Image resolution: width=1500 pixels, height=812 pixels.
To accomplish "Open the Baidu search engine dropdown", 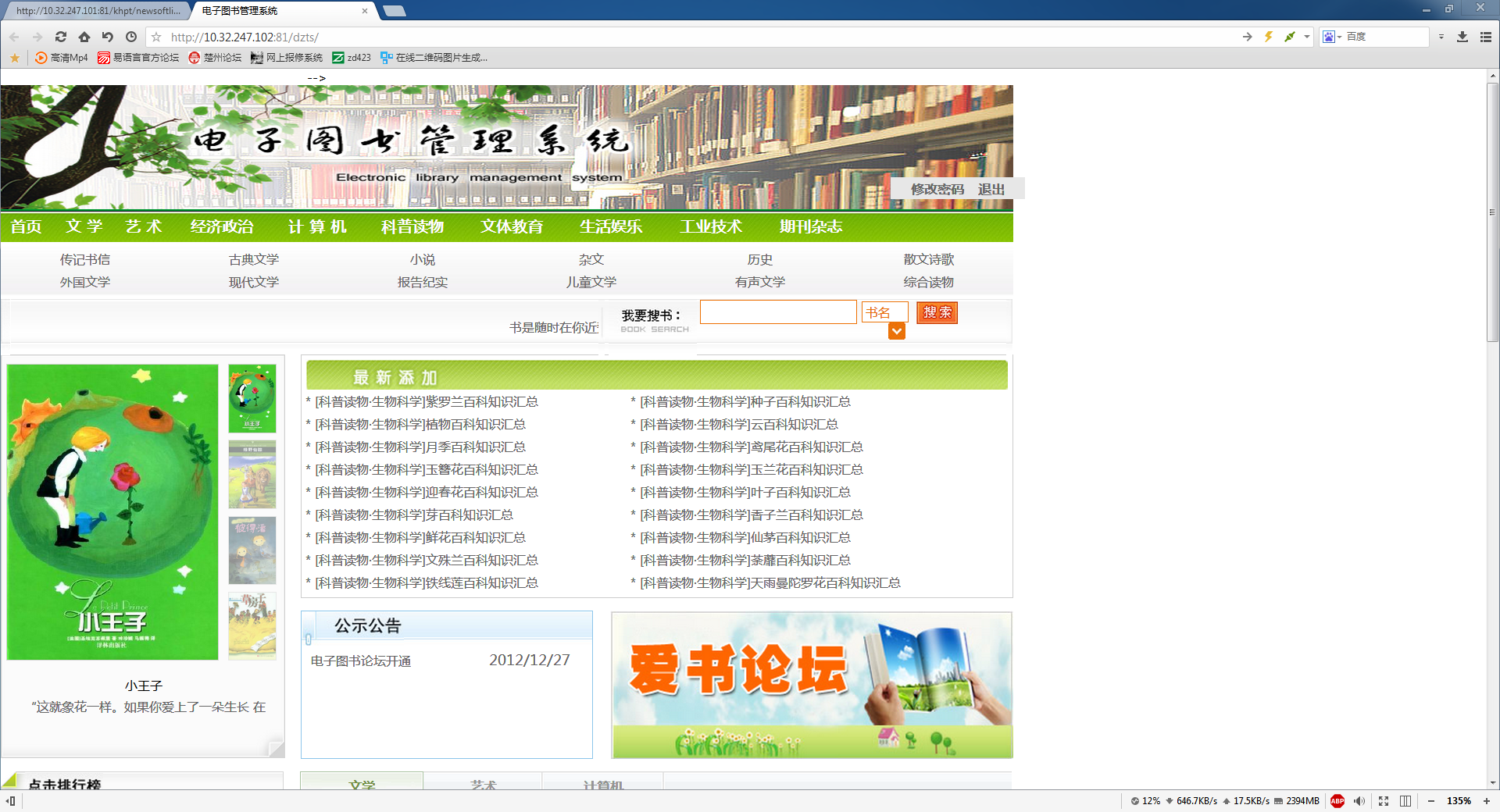I will coord(1331,37).
